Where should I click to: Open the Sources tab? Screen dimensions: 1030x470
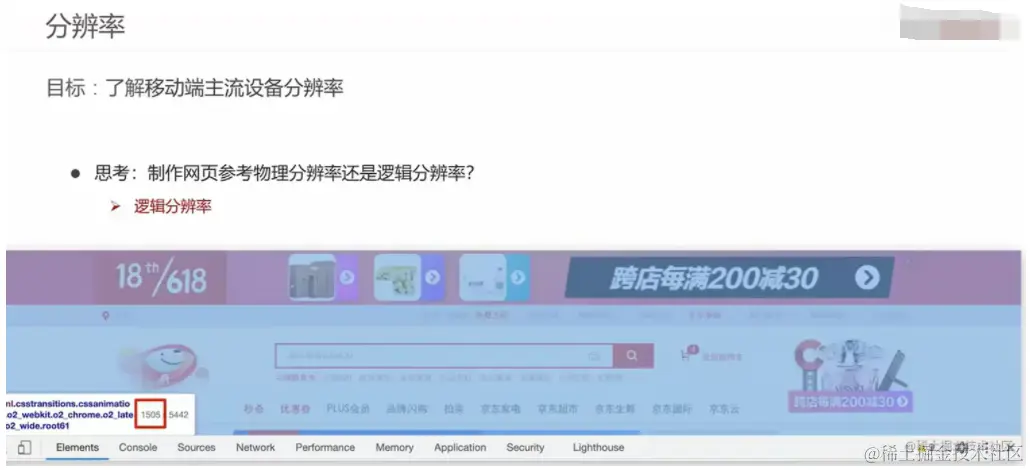click(x=196, y=448)
